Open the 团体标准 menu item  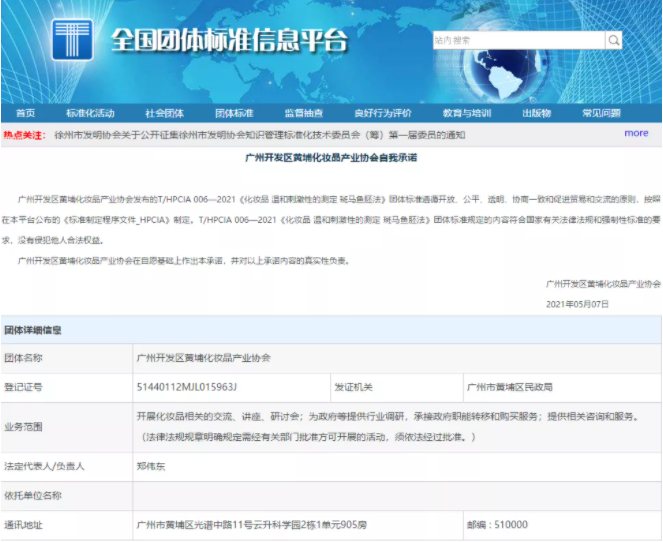(x=234, y=113)
